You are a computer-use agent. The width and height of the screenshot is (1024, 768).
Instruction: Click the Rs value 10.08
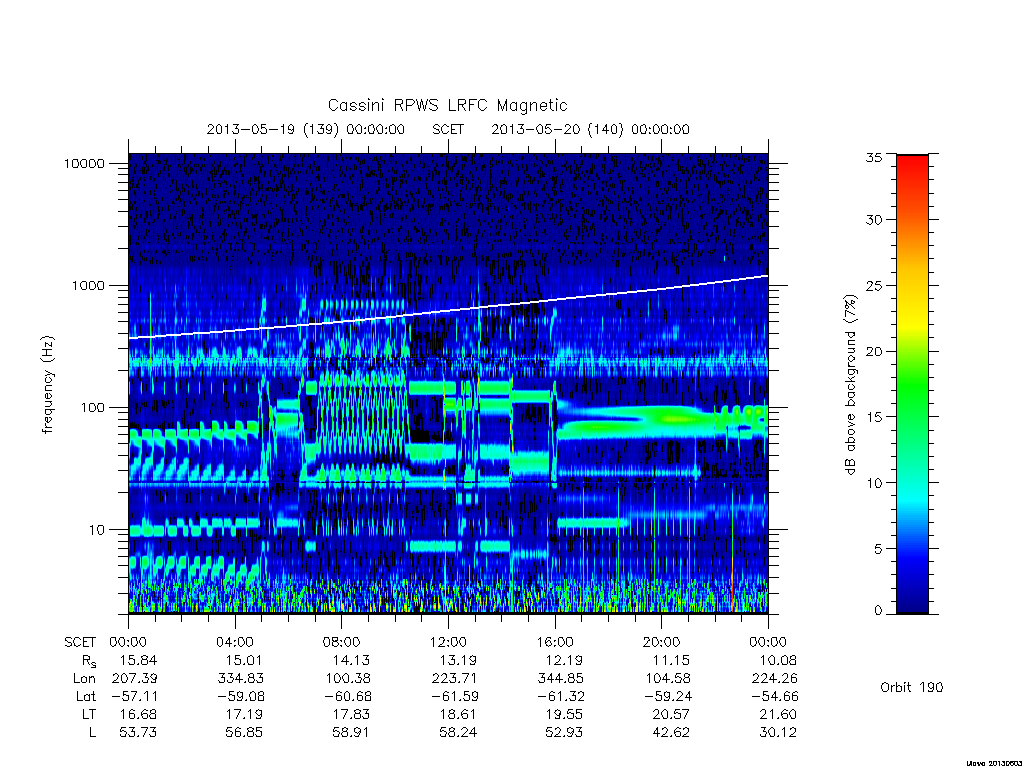(x=778, y=660)
